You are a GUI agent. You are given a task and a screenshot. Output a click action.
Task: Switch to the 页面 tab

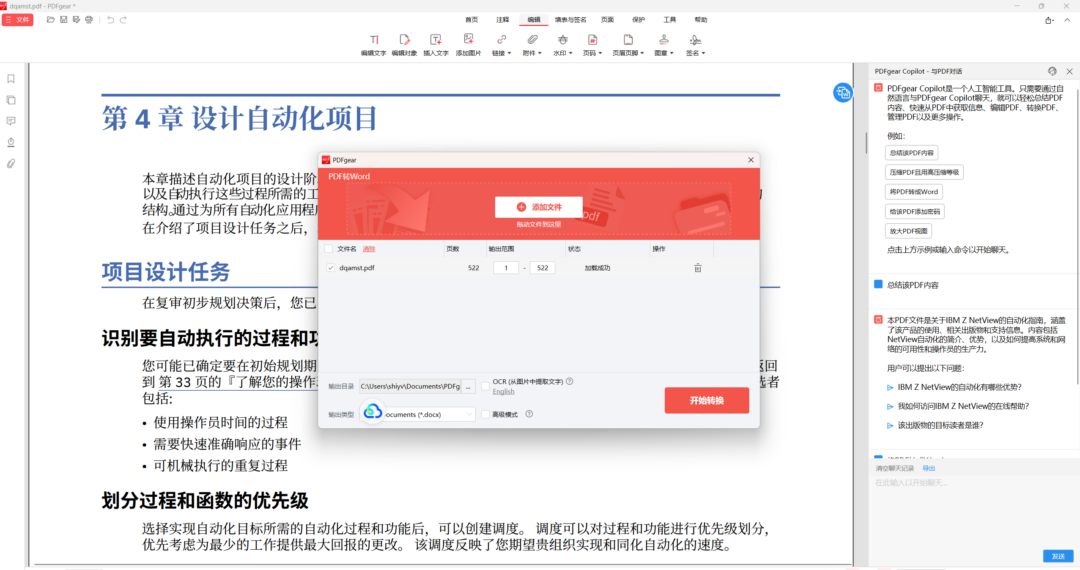pos(608,20)
